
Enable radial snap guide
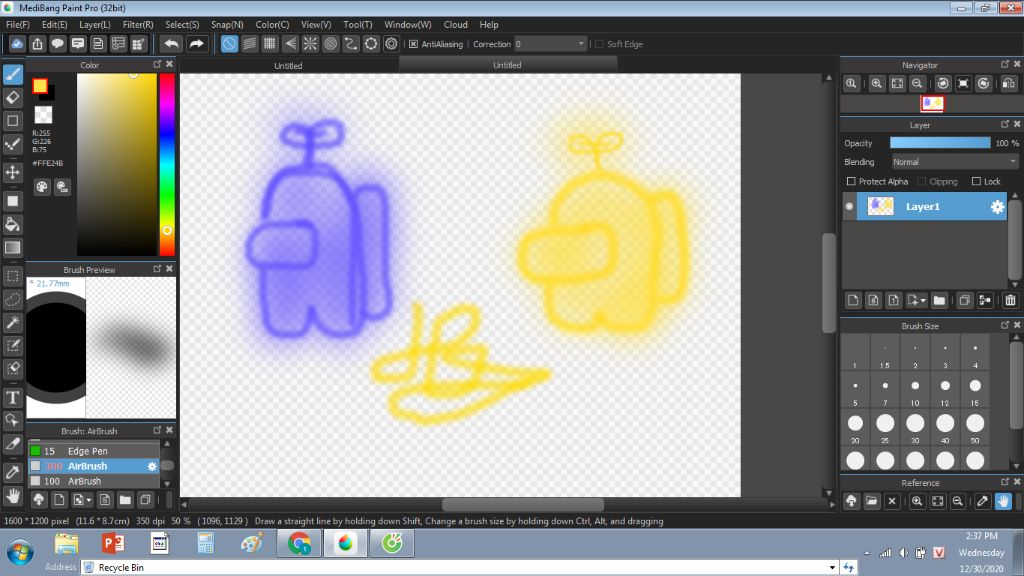310,44
